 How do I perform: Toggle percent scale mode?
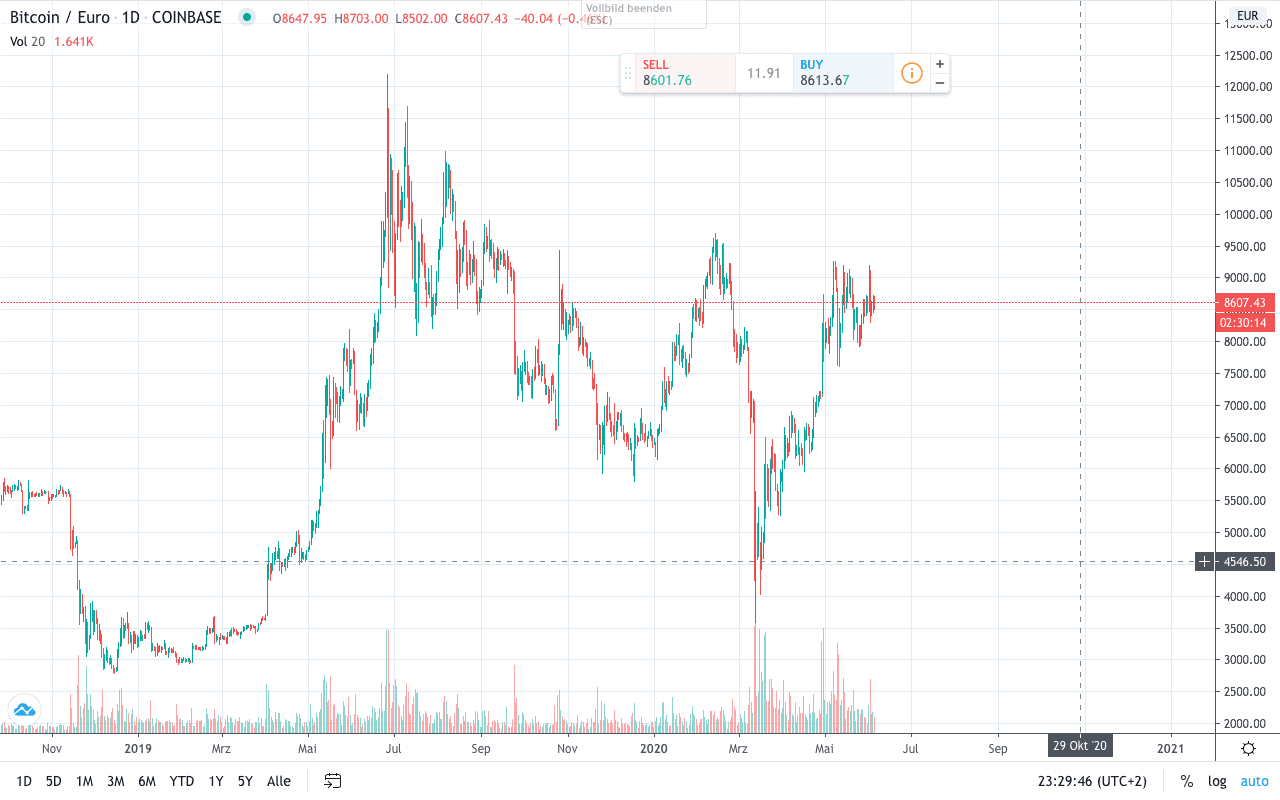tap(1187, 781)
